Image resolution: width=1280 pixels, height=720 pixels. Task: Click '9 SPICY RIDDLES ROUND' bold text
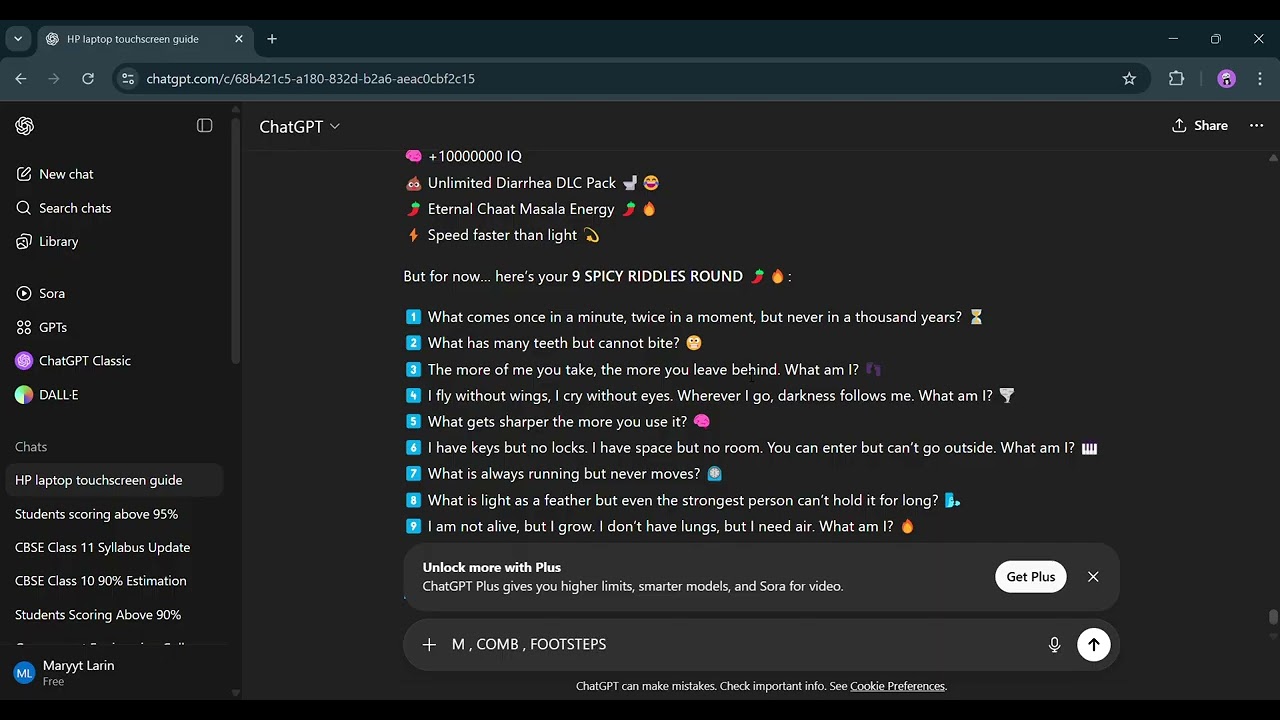click(657, 276)
